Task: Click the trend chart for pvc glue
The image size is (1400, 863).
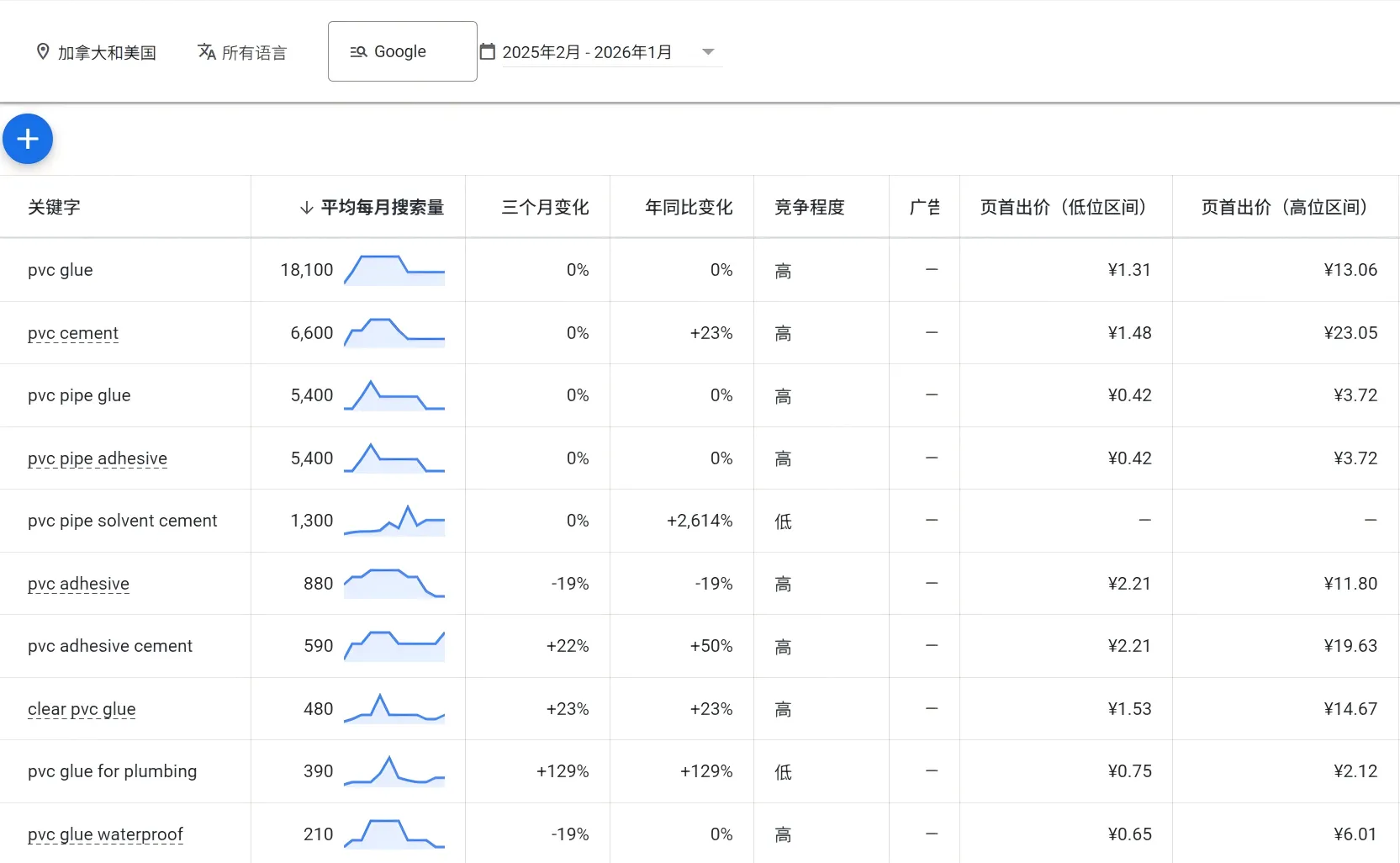Action: [394, 270]
